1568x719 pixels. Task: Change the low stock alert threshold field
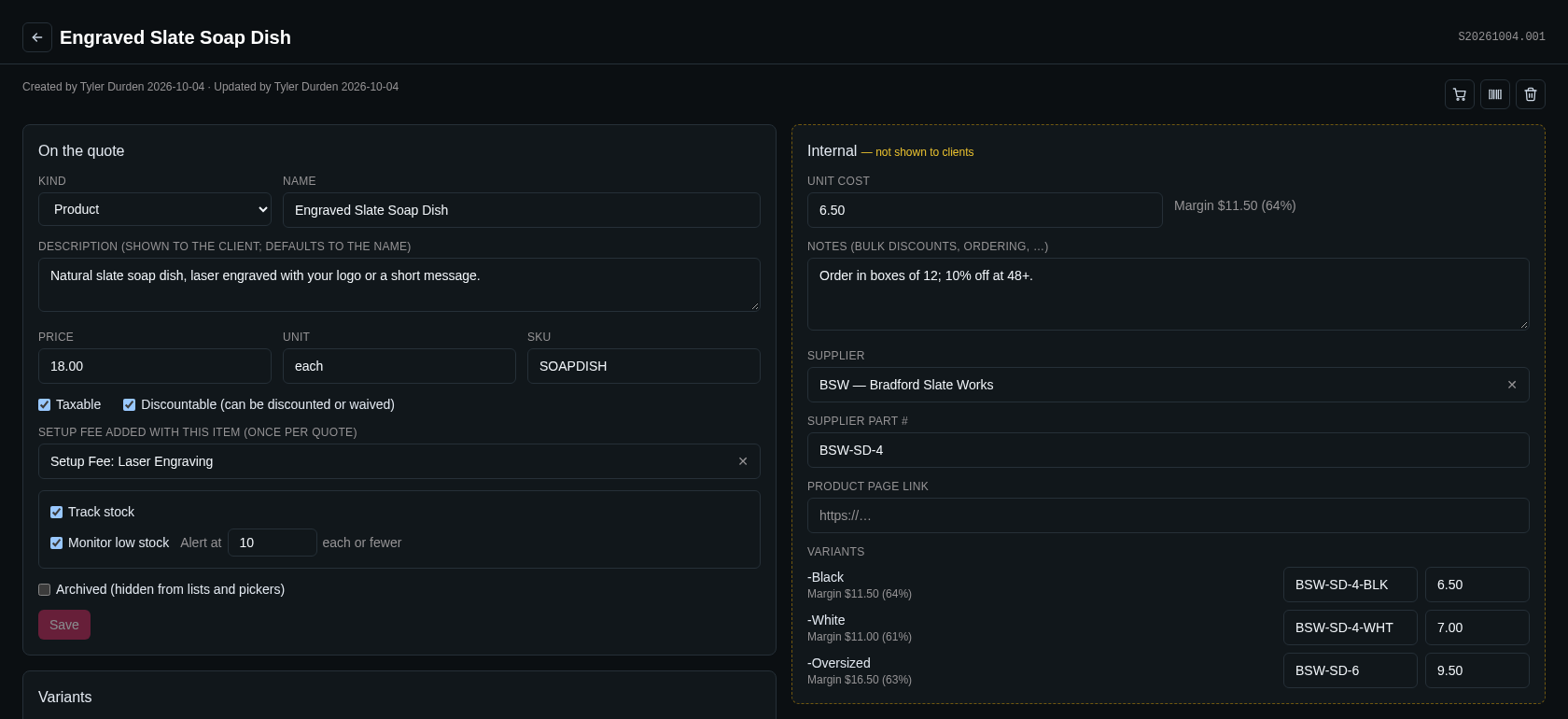(273, 543)
